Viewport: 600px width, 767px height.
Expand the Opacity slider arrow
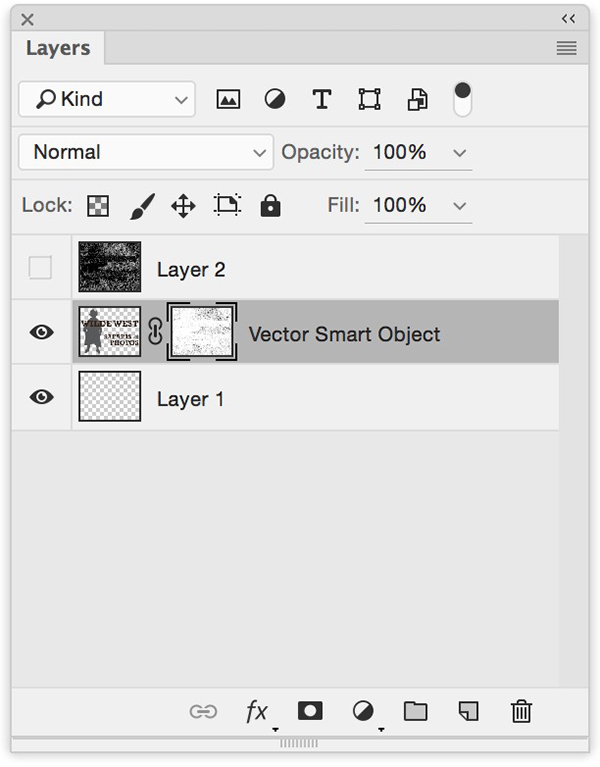pos(459,153)
